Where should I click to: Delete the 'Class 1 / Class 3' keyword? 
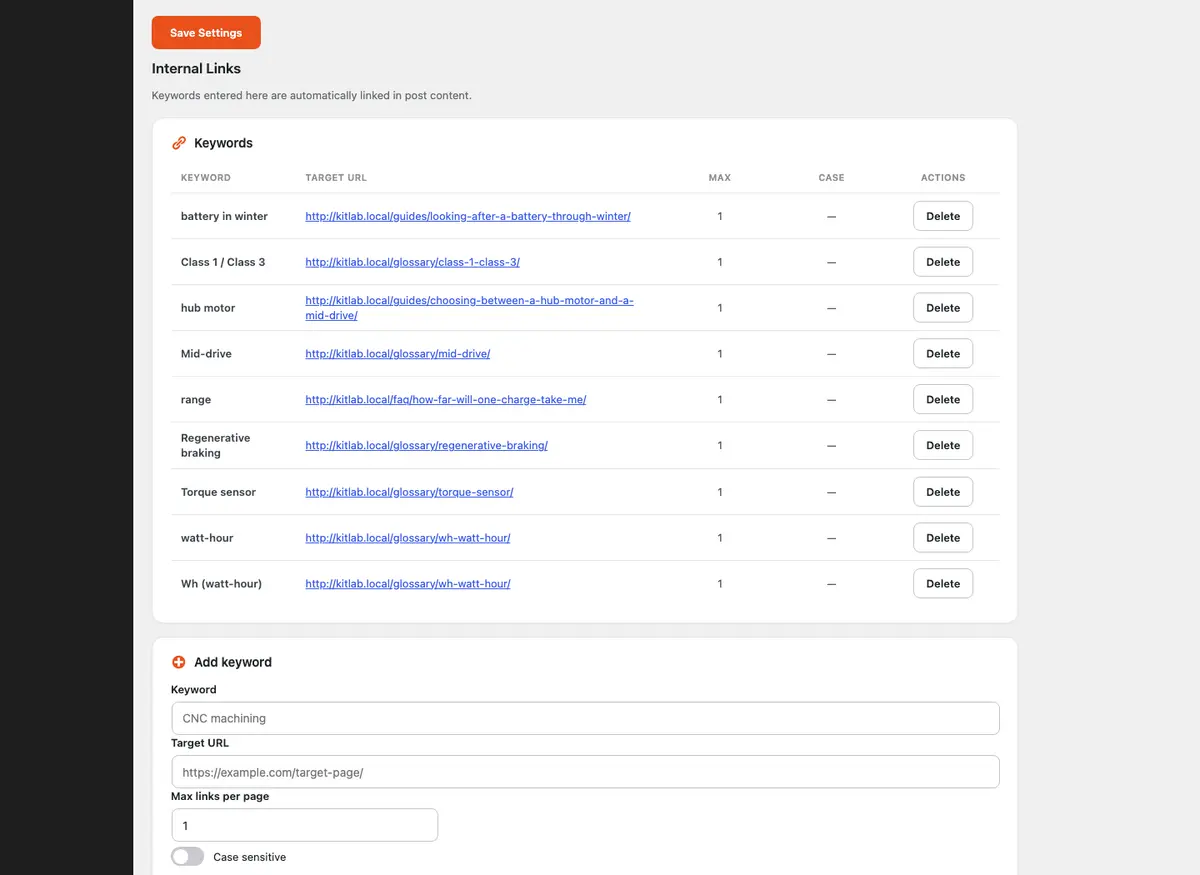point(943,262)
